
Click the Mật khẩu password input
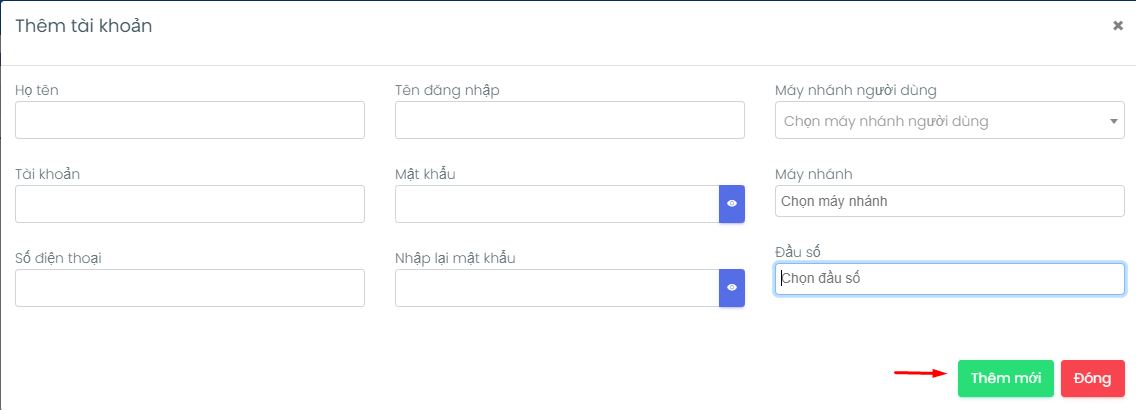(x=557, y=204)
